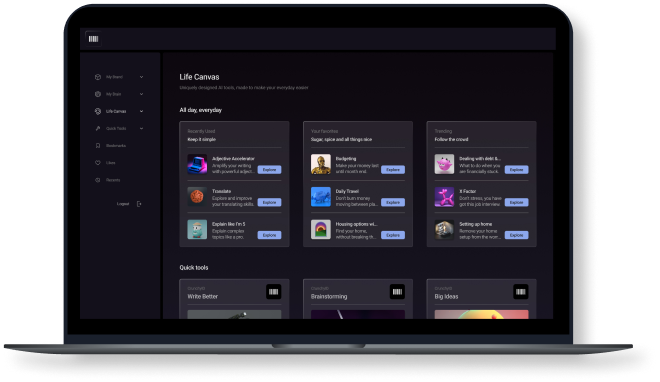
Task: Click the barcode icon on Big Ideas card
Action: click(521, 292)
